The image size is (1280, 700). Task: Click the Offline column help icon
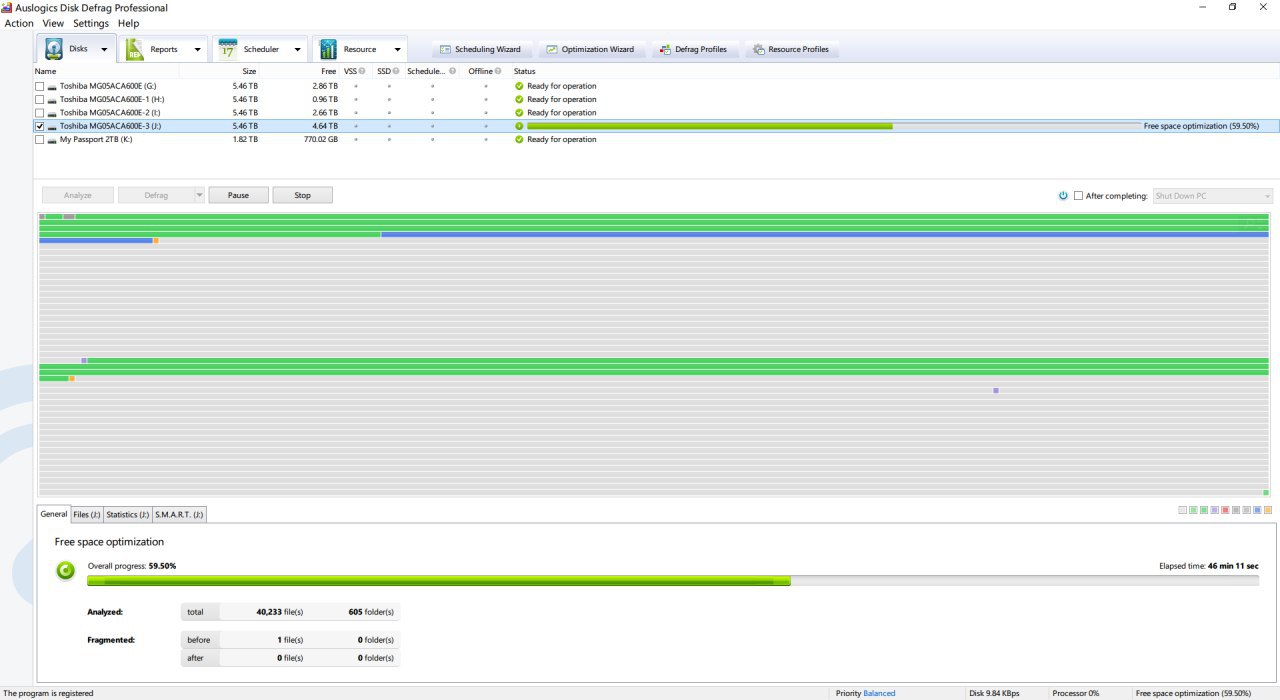tap(498, 71)
